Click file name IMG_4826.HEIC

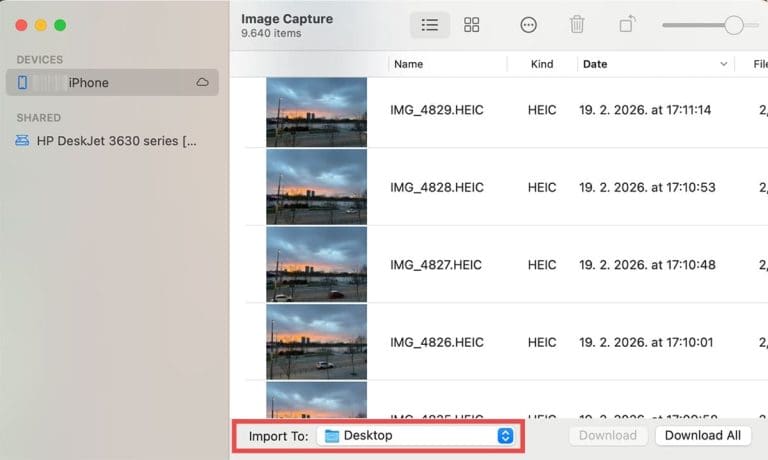tap(436, 342)
